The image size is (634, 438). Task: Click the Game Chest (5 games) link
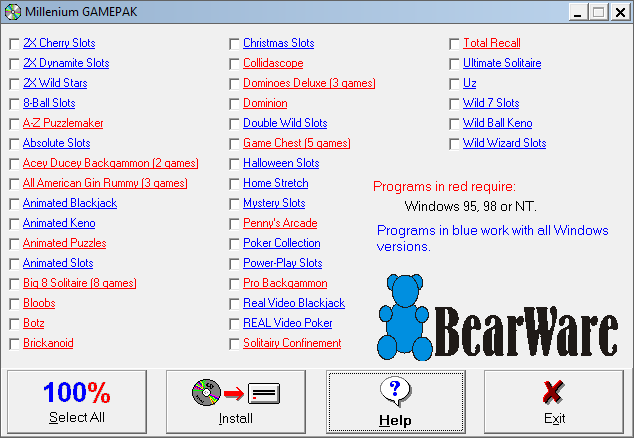(x=297, y=143)
